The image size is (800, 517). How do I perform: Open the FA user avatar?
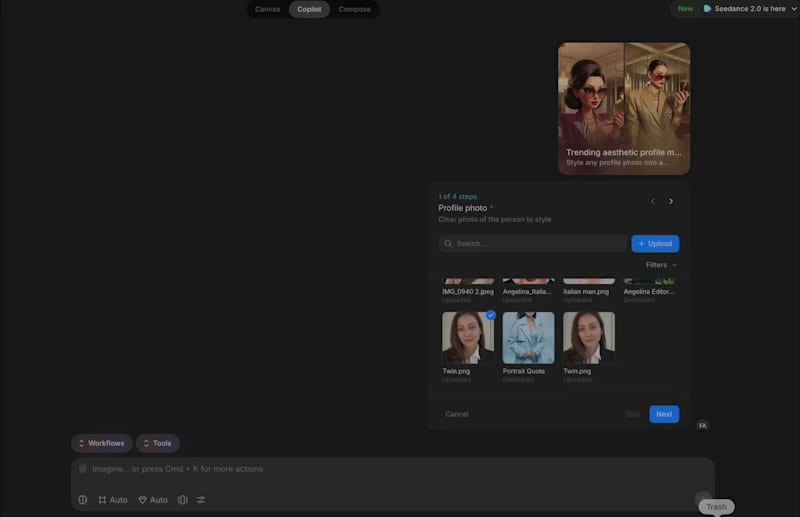703,425
